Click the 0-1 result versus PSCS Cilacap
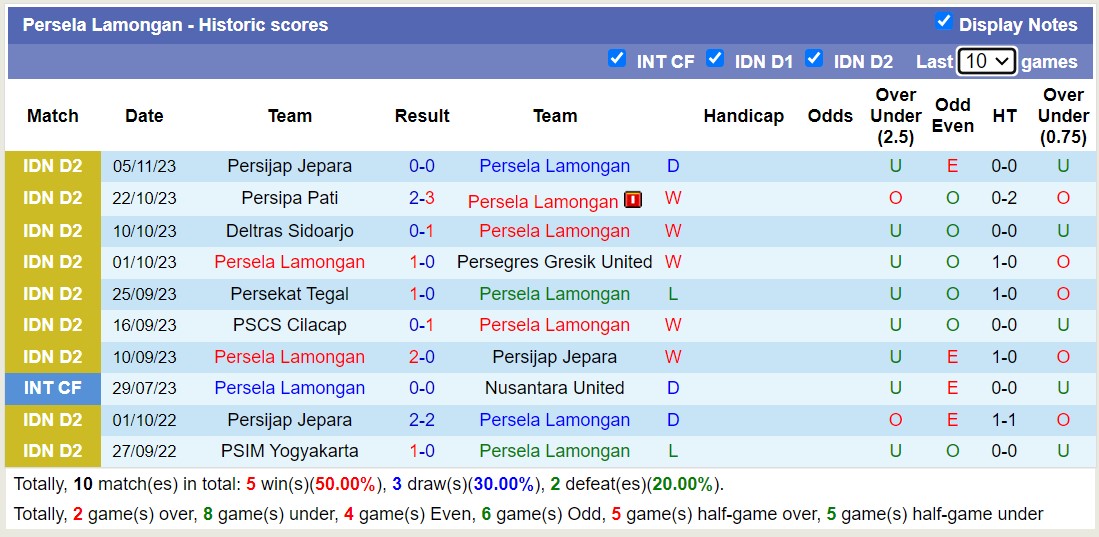 coord(422,325)
